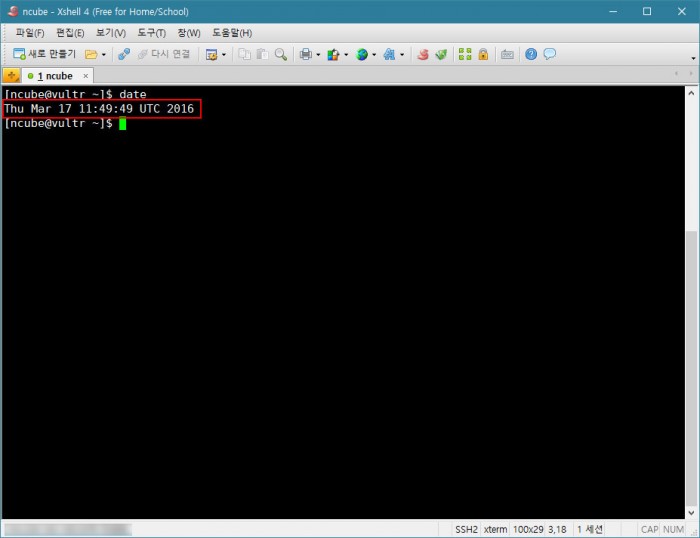700x538 pixels.
Task: Click the find magnifier icon
Action: tap(281, 54)
